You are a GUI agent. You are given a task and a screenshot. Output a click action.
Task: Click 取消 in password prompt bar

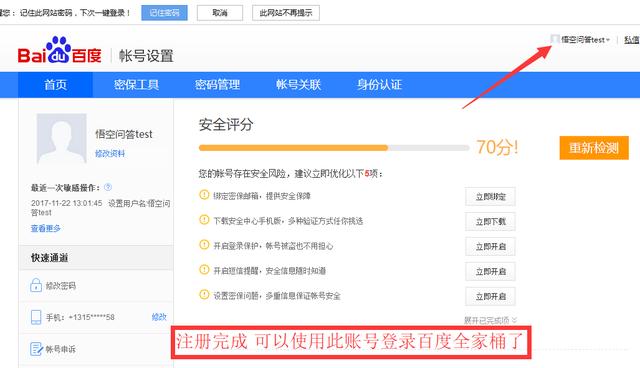[x=220, y=13]
